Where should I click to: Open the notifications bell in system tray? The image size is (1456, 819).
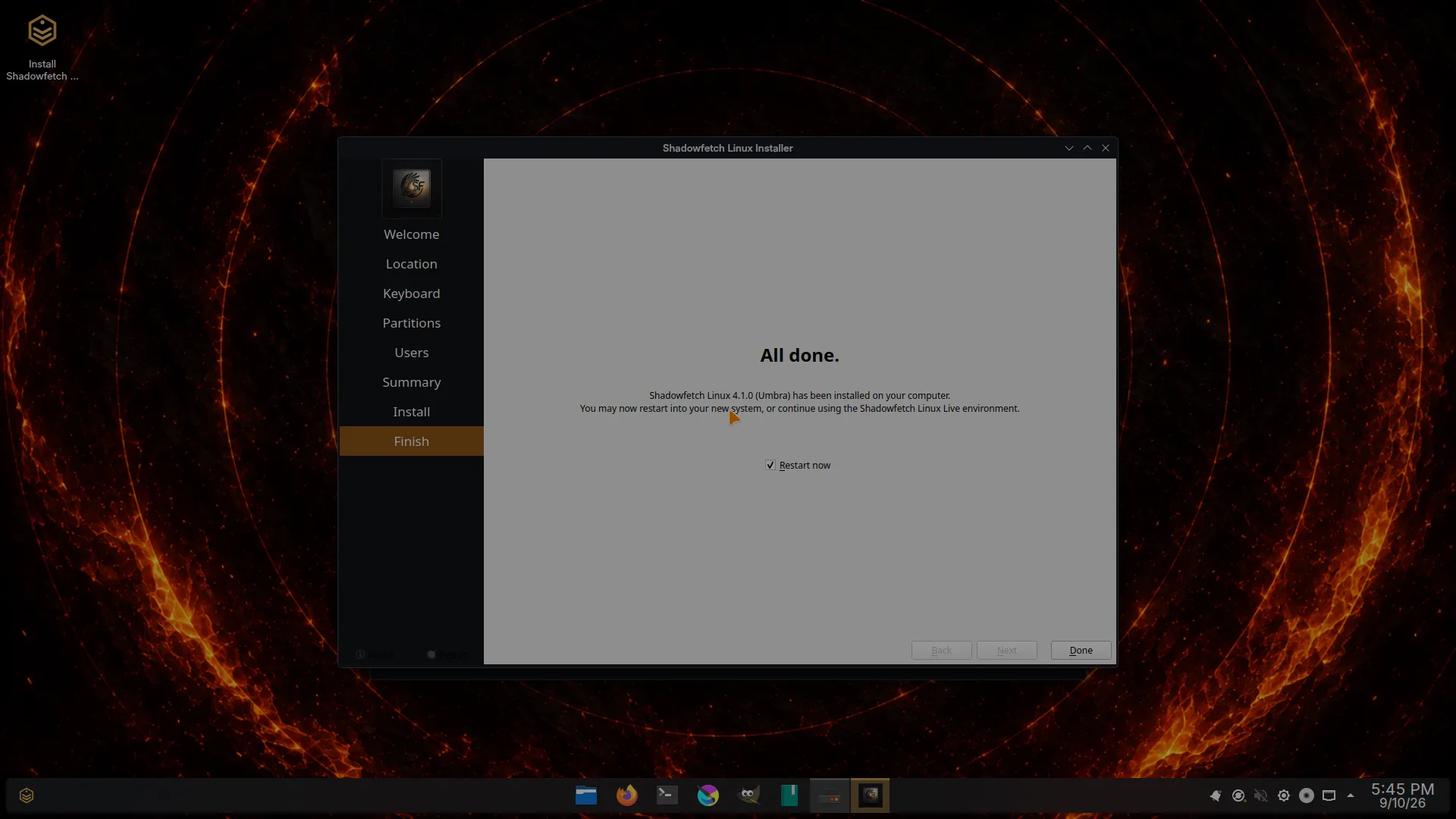pos(1216,795)
